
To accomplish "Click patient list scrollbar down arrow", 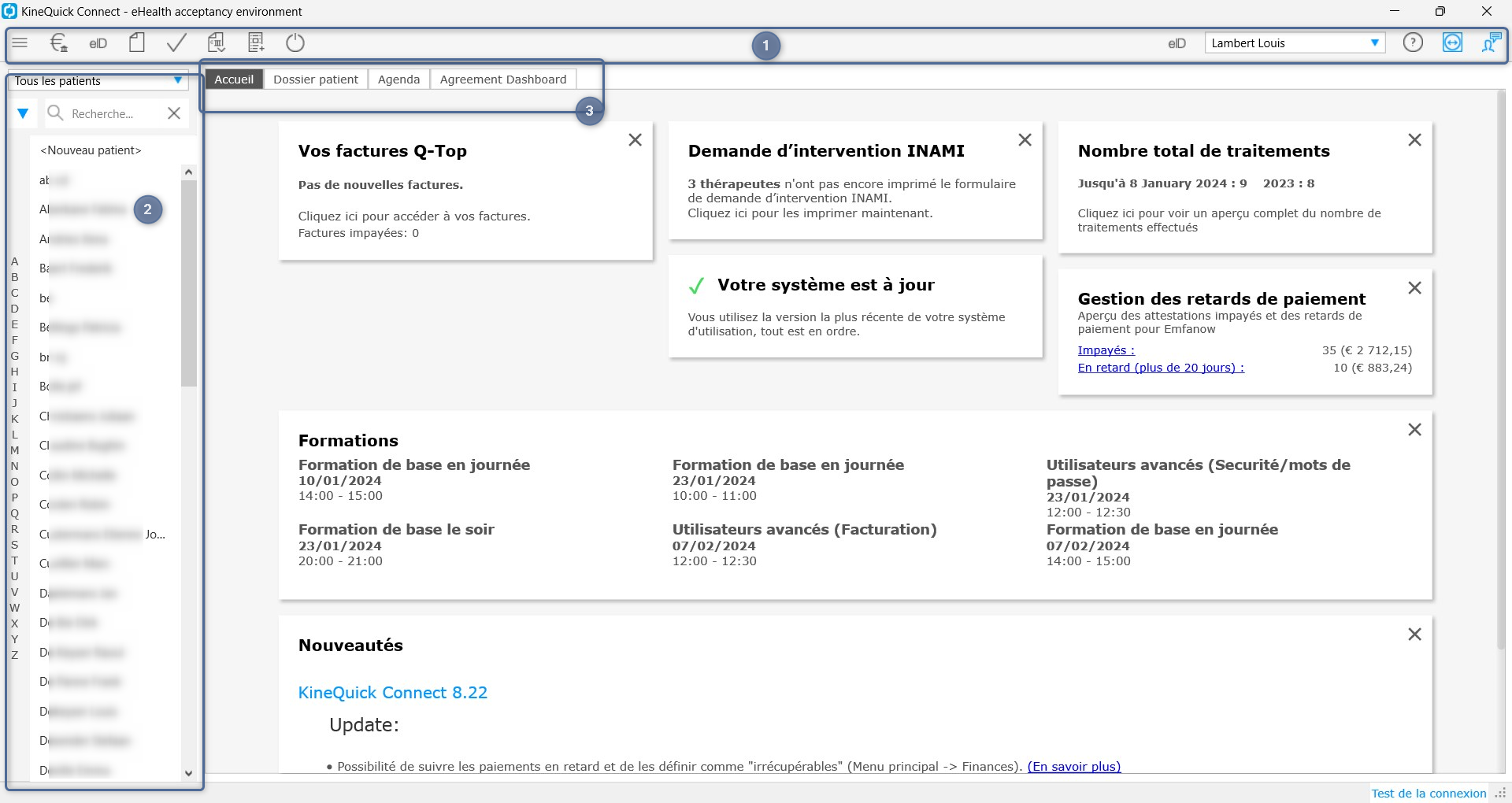I will tap(188, 773).
